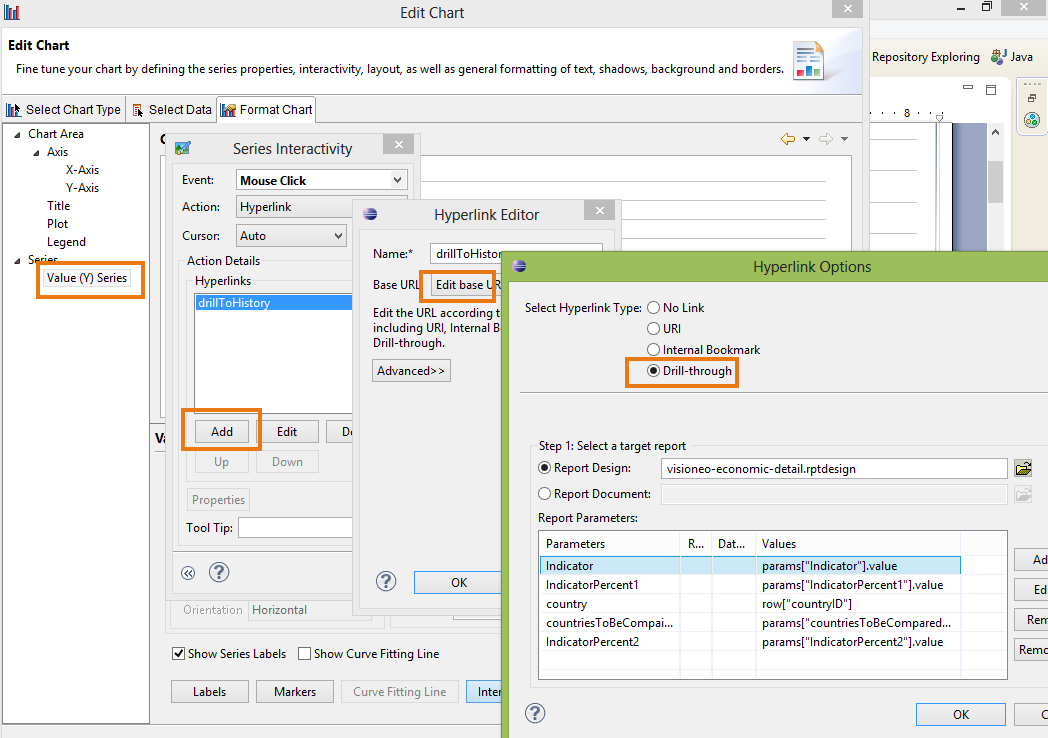Open the Action dropdown showing Hyperlink

[x=294, y=207]
